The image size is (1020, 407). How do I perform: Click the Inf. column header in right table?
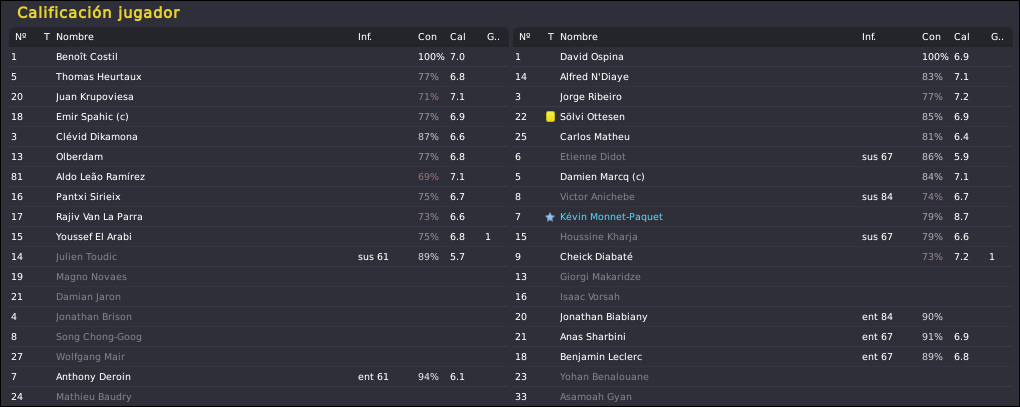868,37
